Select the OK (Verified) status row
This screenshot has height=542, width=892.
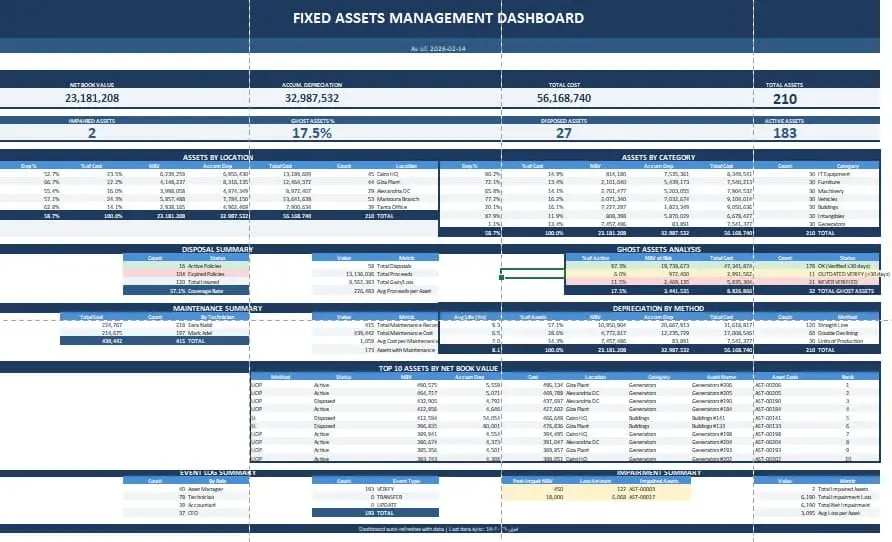tap(722, 266)
